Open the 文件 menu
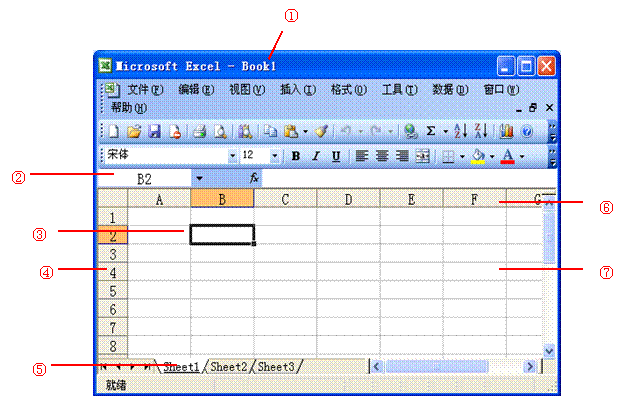Viewport: 627px width, 396px height. [145, 90]
